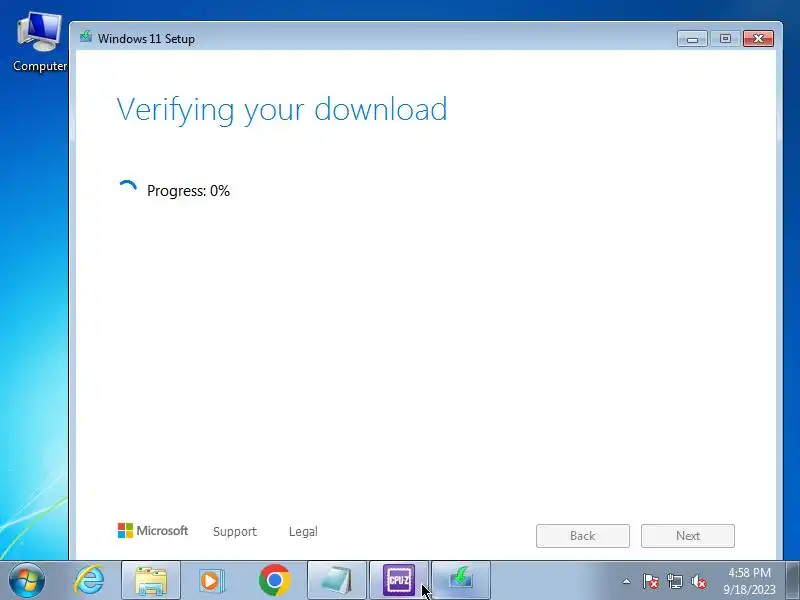
Task: Select Windows 11 Setup taskbar button
Action: point(461,580)
